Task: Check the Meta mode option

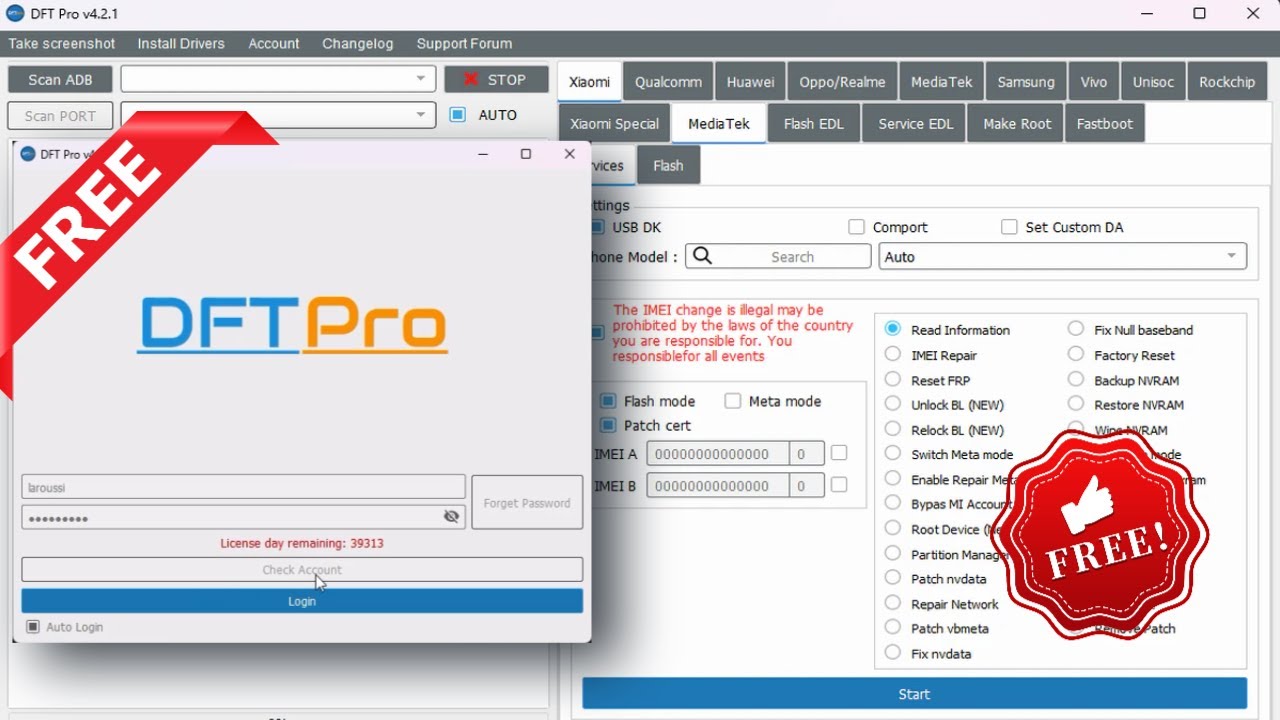Action: (x=733, y=401)
